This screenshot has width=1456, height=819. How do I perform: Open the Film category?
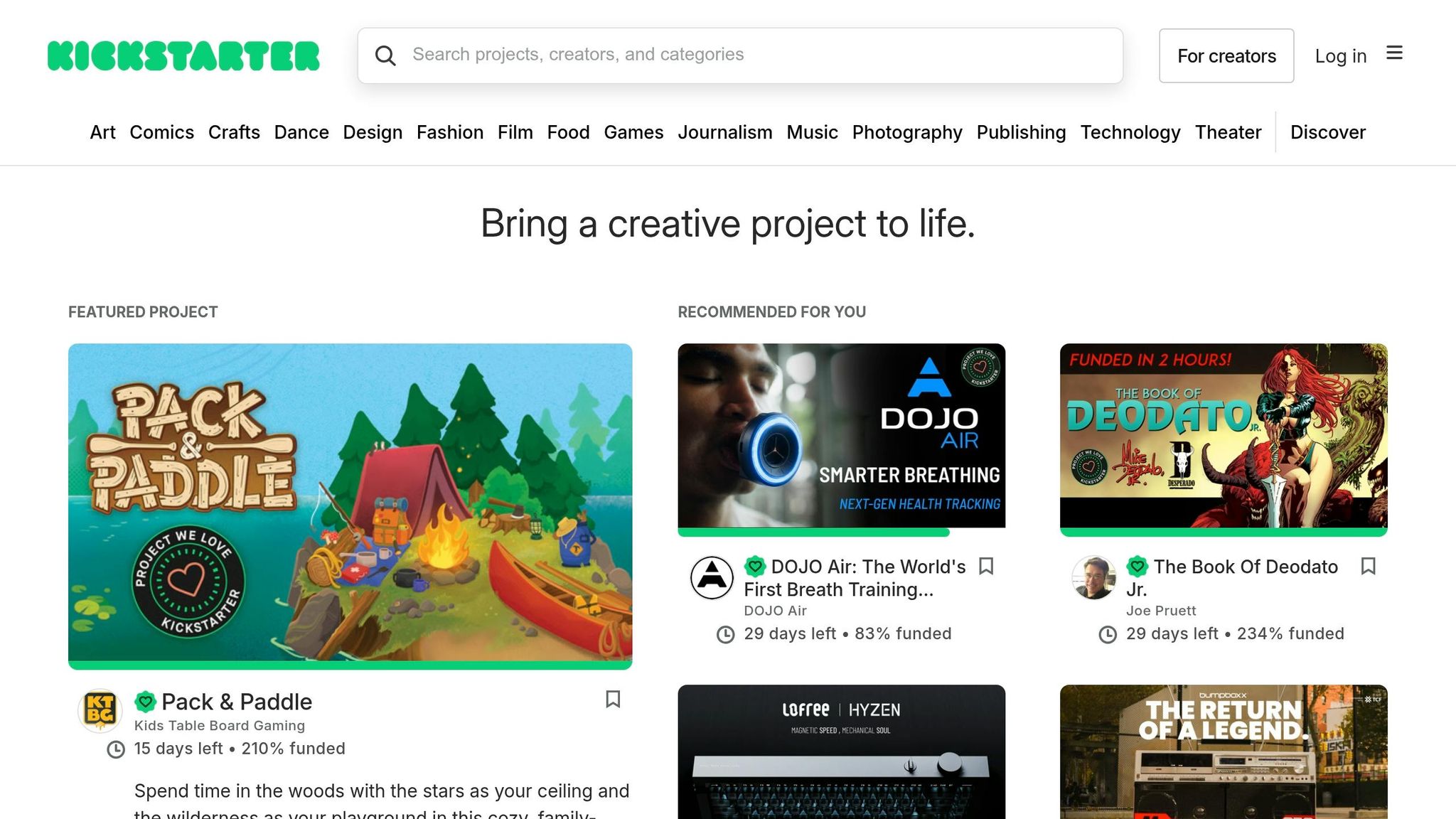tap(515, 132)
